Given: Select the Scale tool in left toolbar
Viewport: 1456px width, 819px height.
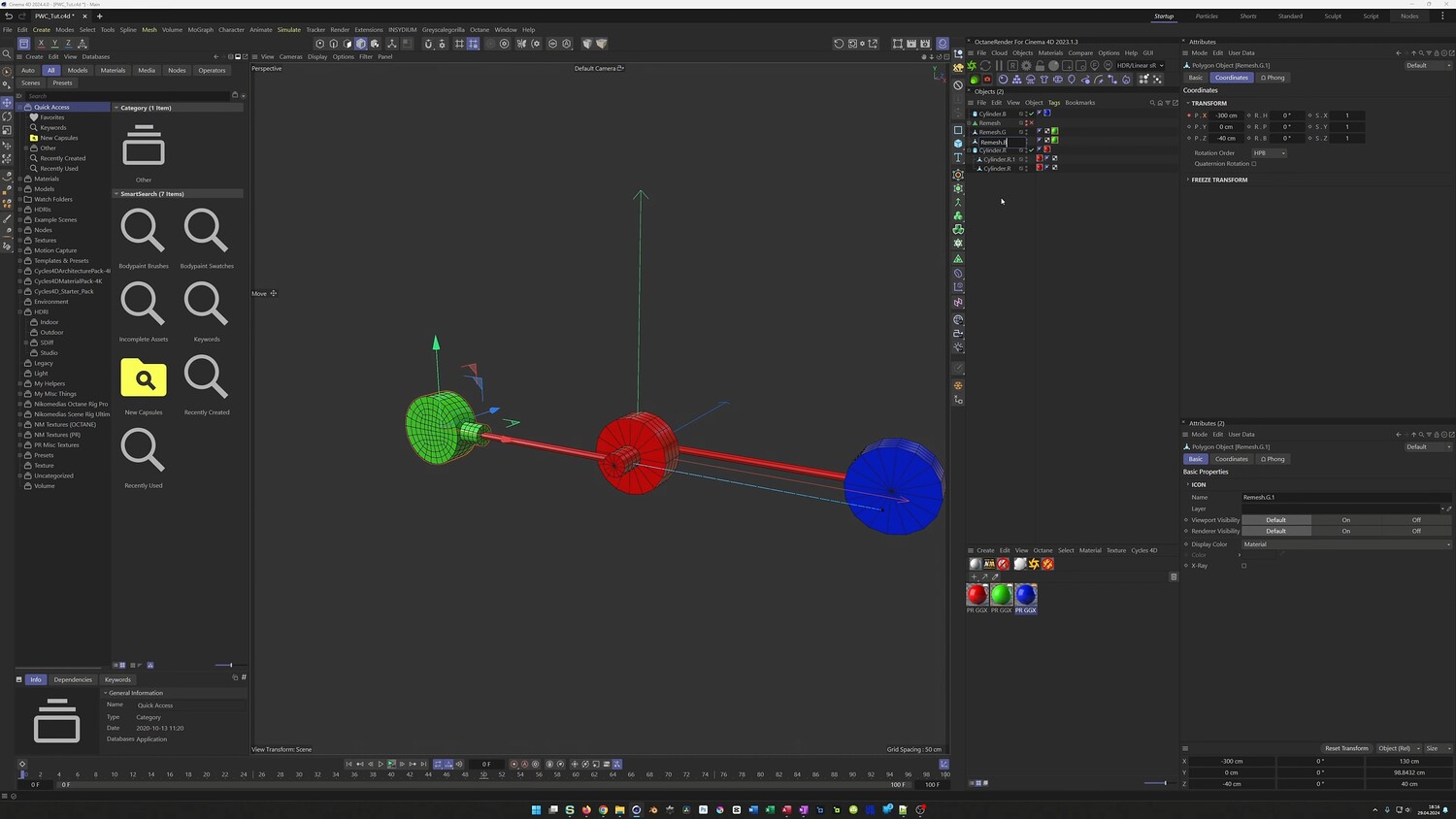Looking at the screenshot, I should (7, 130).
